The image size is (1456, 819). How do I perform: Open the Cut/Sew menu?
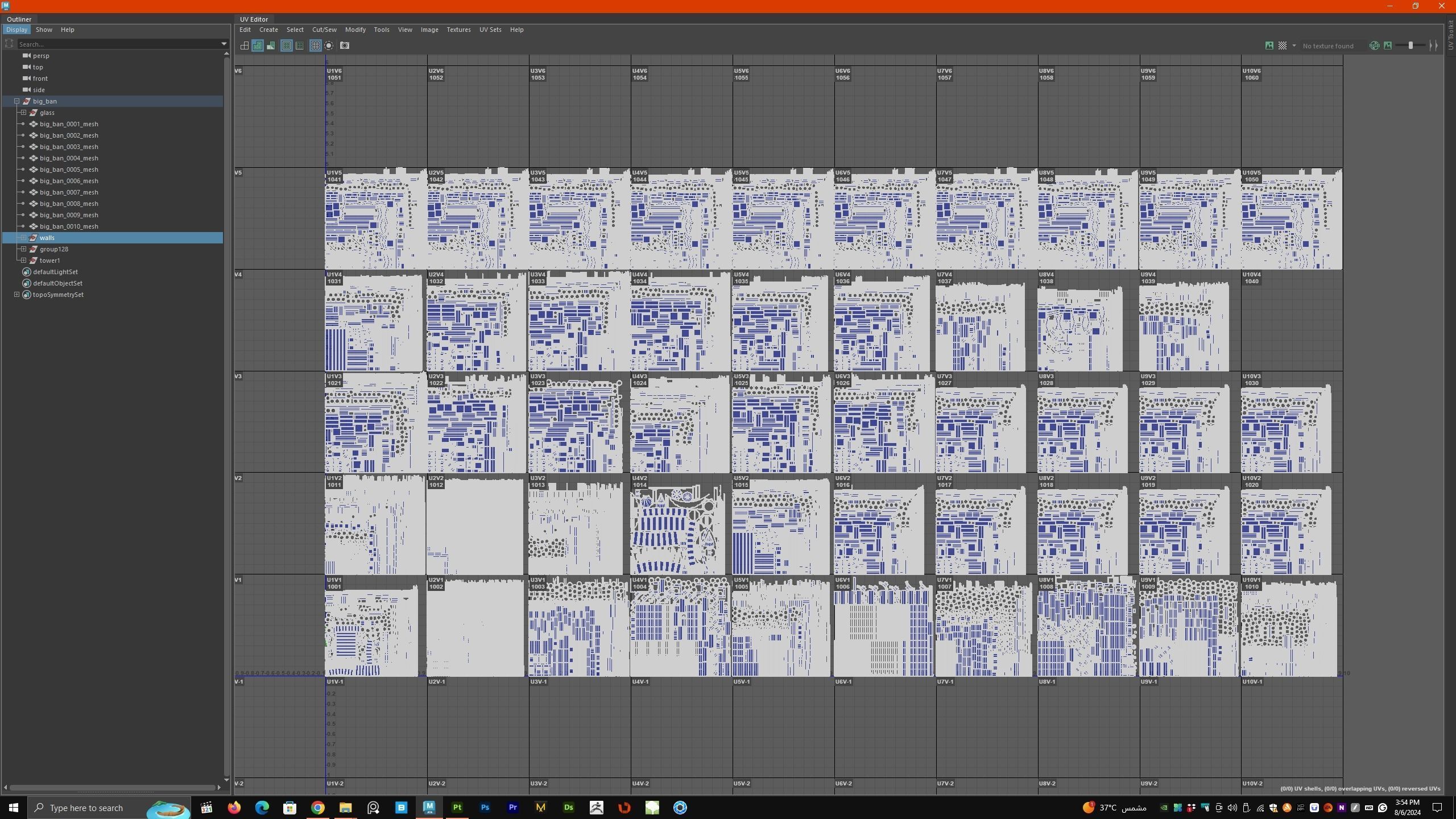click(324, 30)
